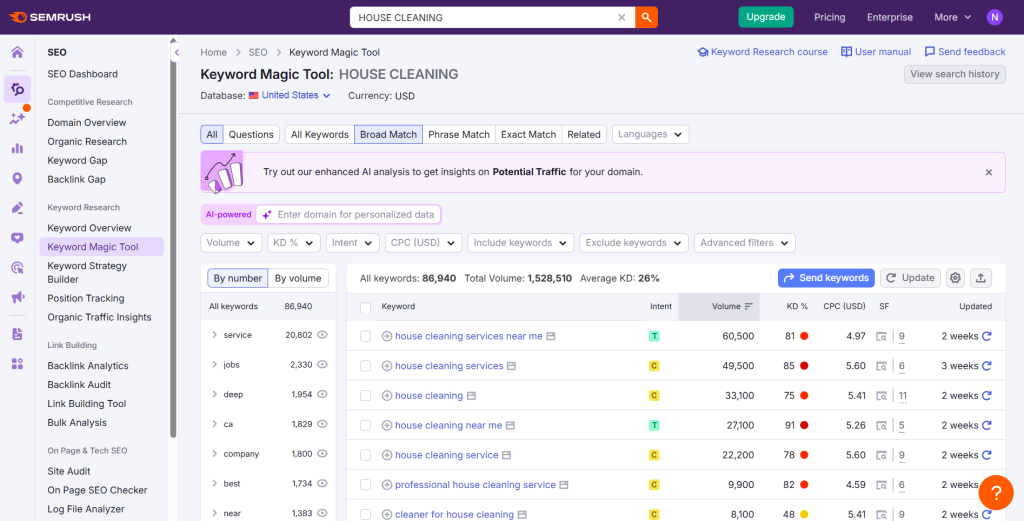Open the Local location pin sidebar icon
This screenshot has height=521, width=1024.
[x=17, y=178]
